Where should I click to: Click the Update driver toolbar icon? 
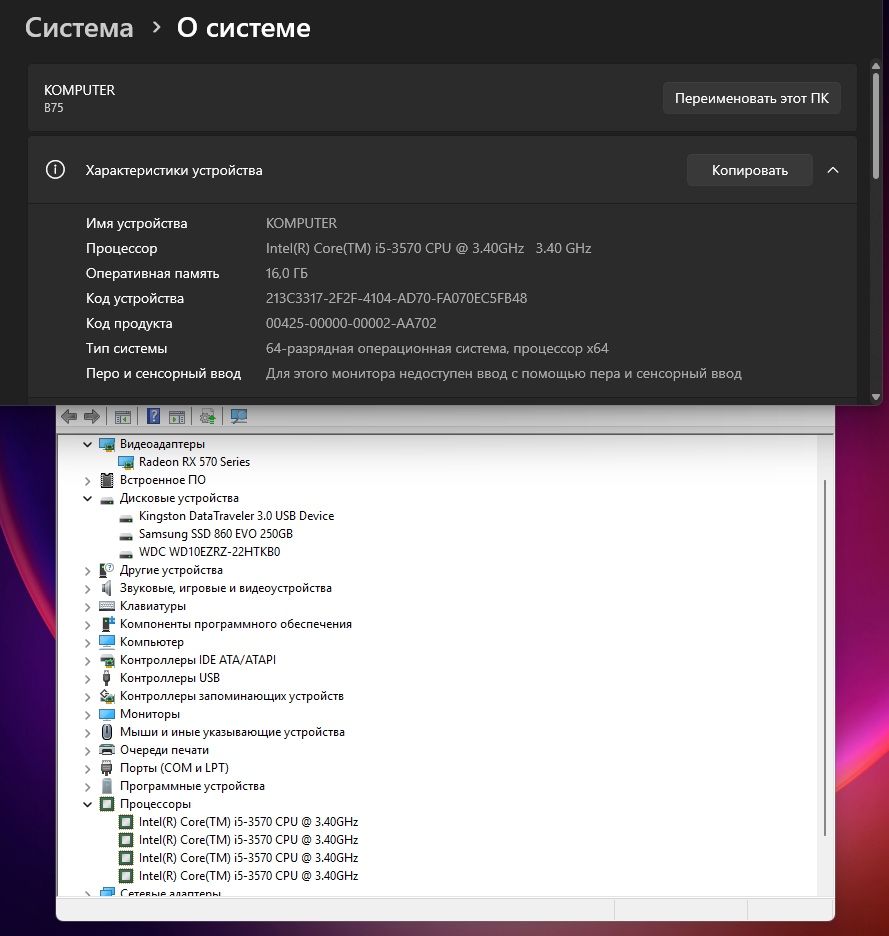(207, 417)
